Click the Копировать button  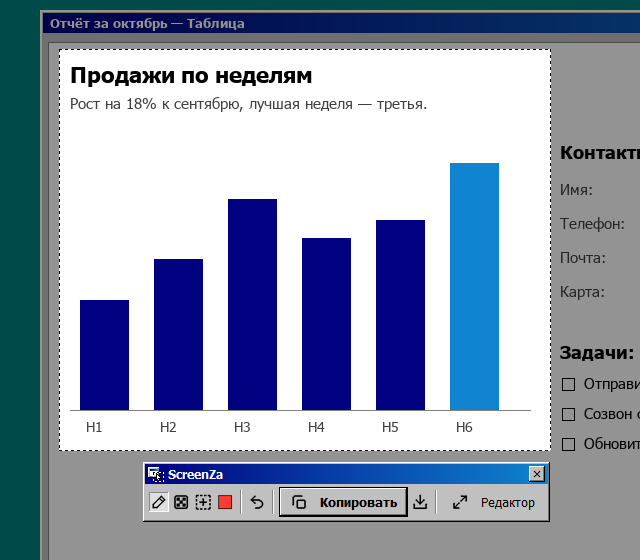click(343, 502)
